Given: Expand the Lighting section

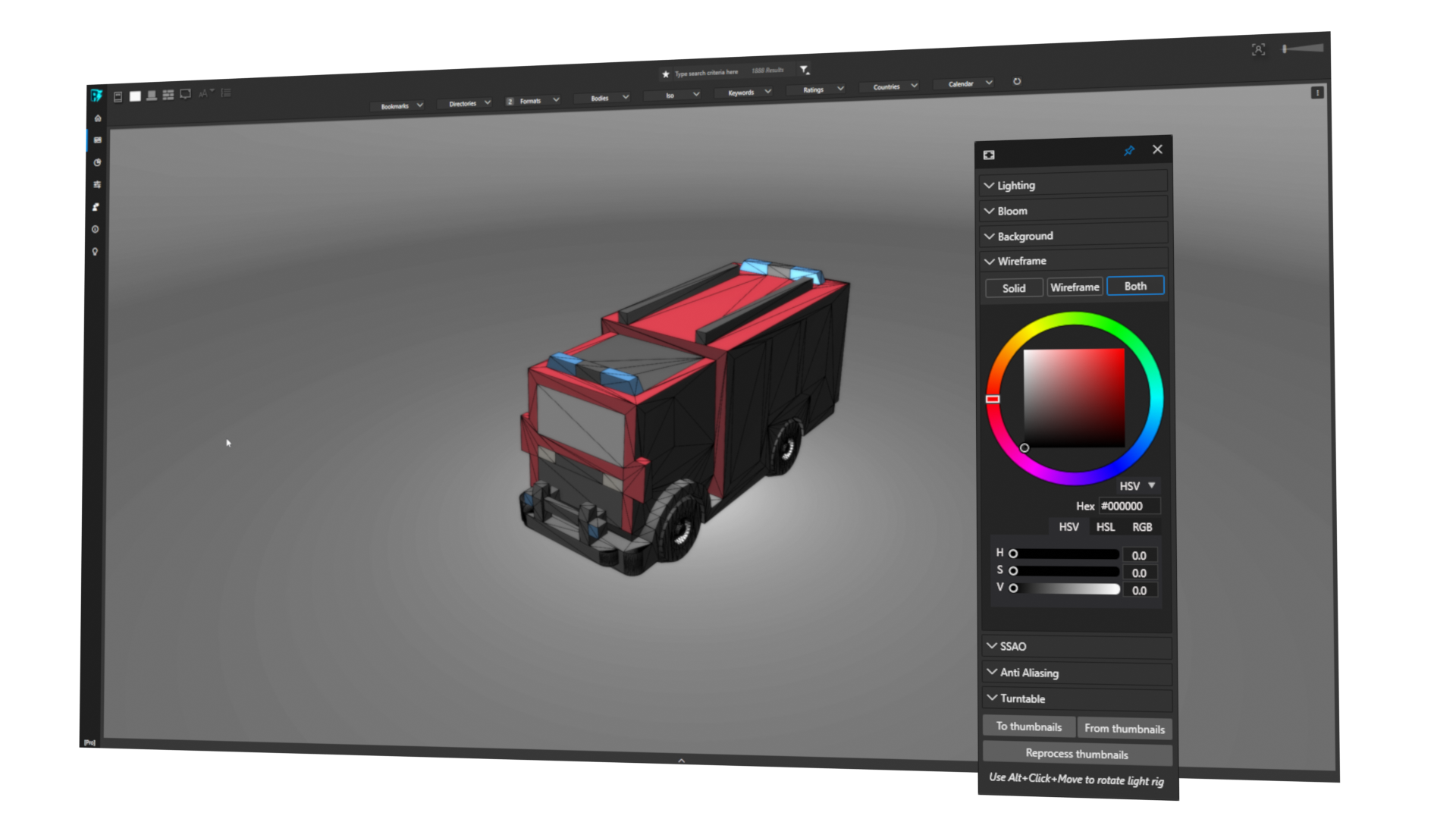Looking at the screenshot, I should (x=1016, y=185).
